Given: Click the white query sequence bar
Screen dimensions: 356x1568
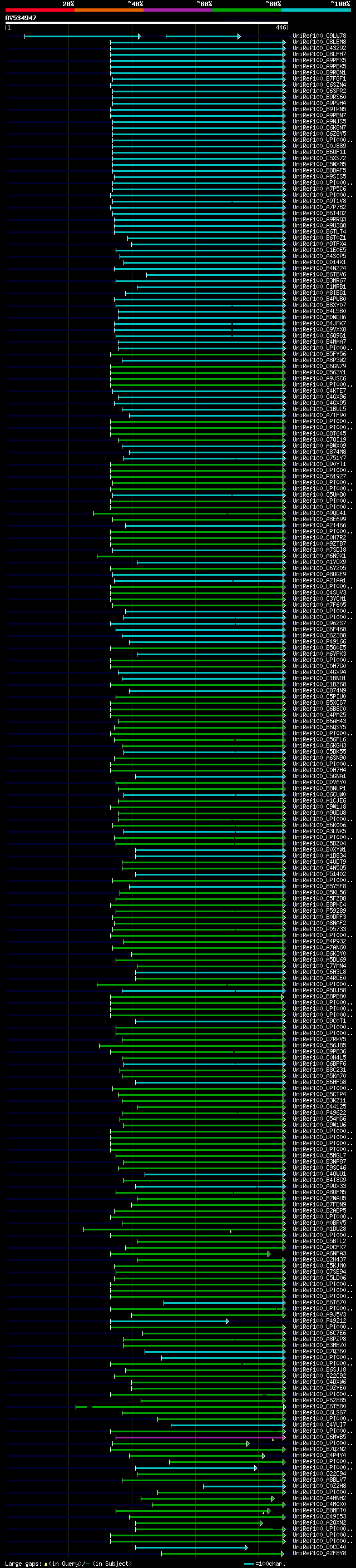Looking at the screenshot, I should pyautogui.click(x=147, y=23).
